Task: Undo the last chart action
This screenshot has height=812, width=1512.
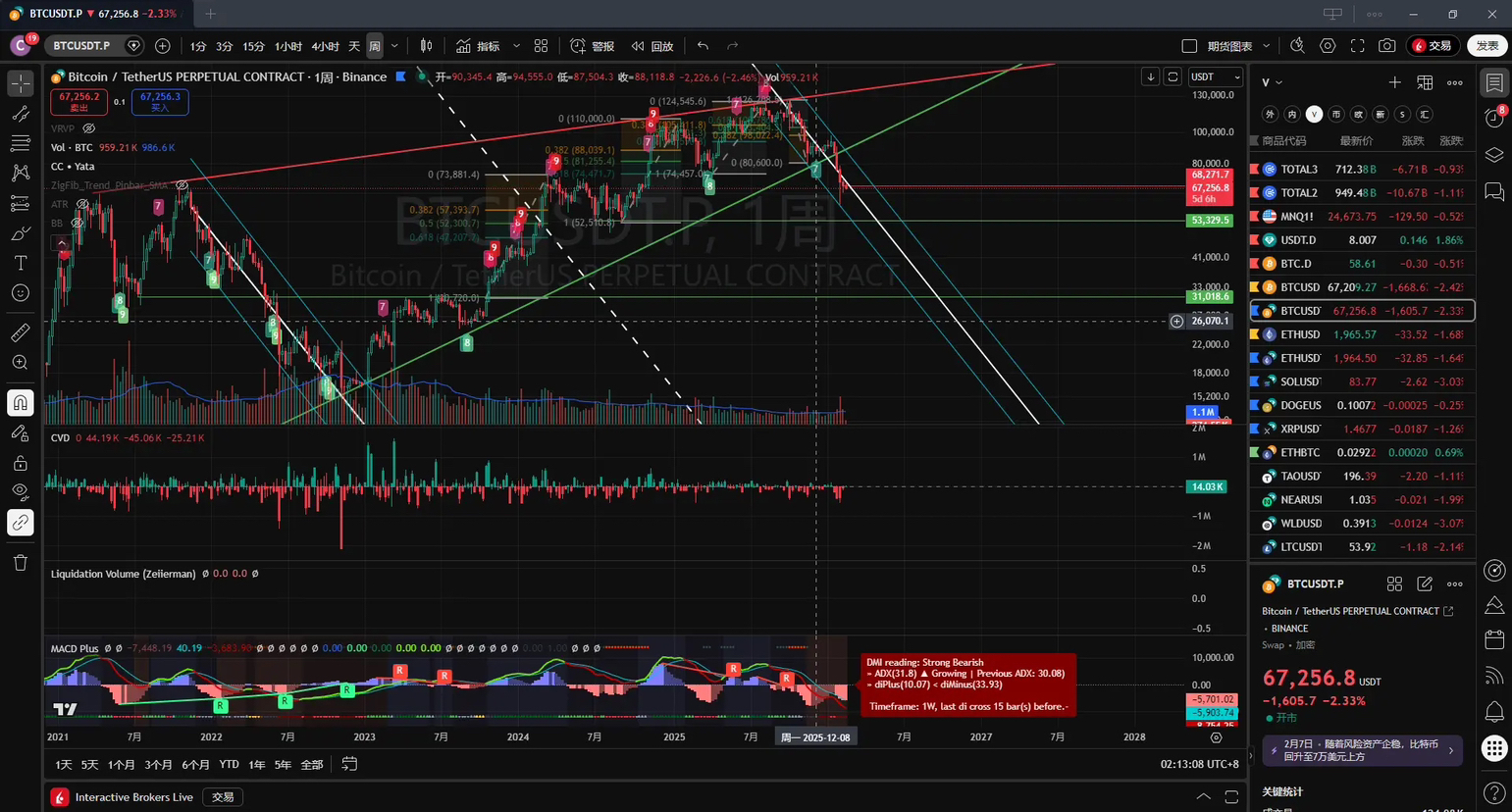Action: (703, 46)
